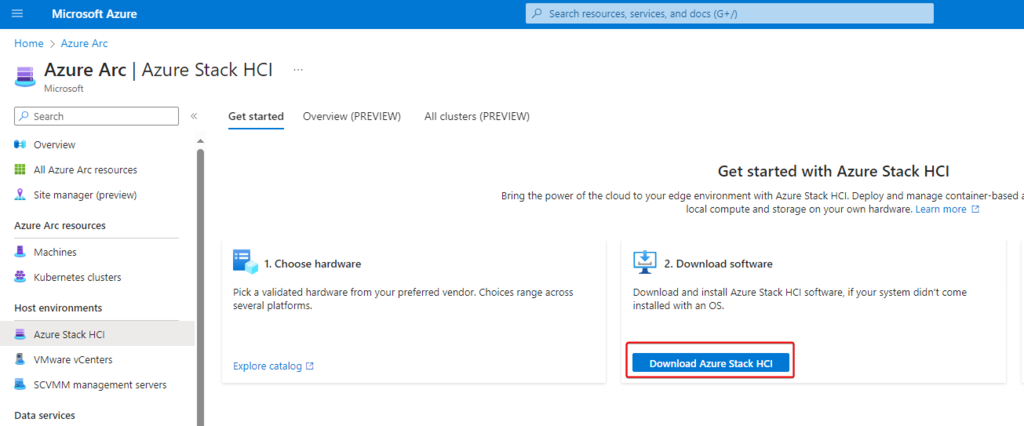Switch to All clusters (PREVIEW) tab

(476, 116)
